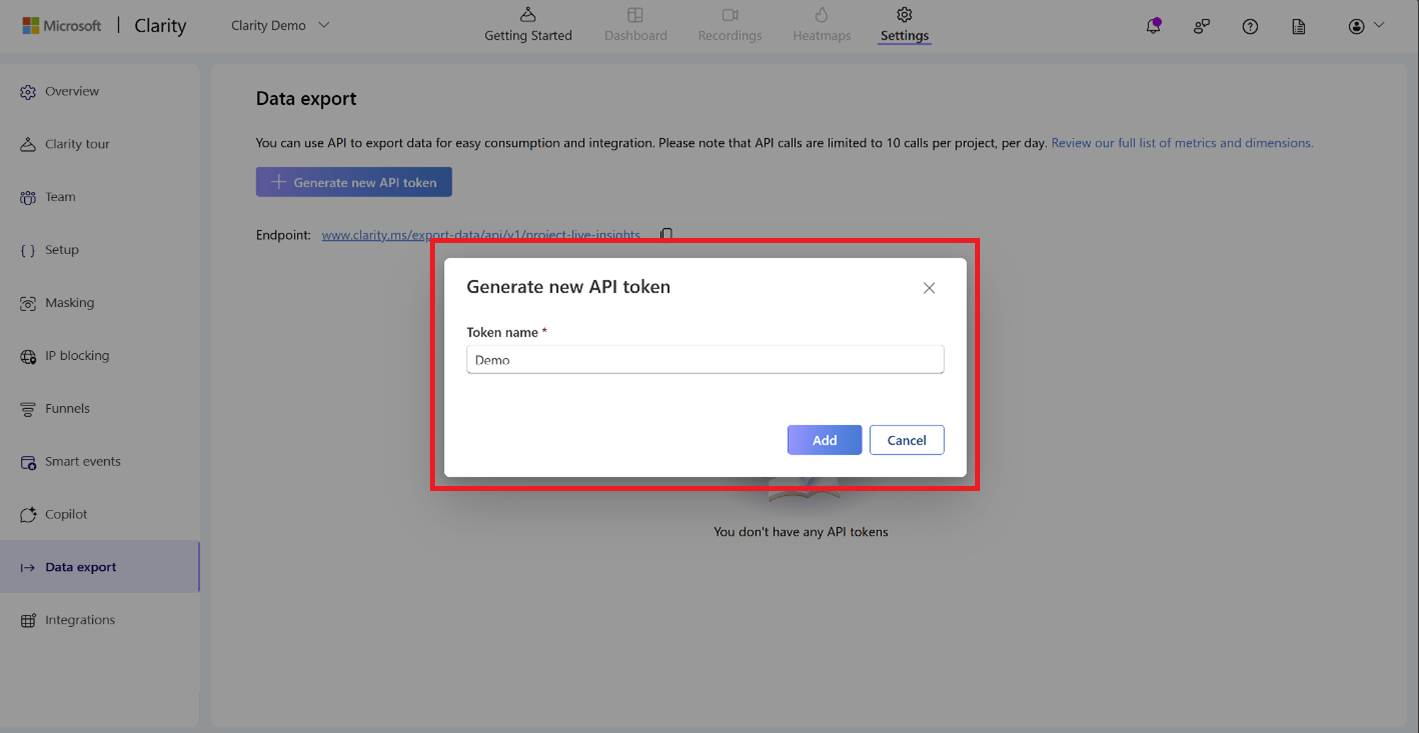
Task: Click the Cancel button in dialog
Action: pos(907,440)
